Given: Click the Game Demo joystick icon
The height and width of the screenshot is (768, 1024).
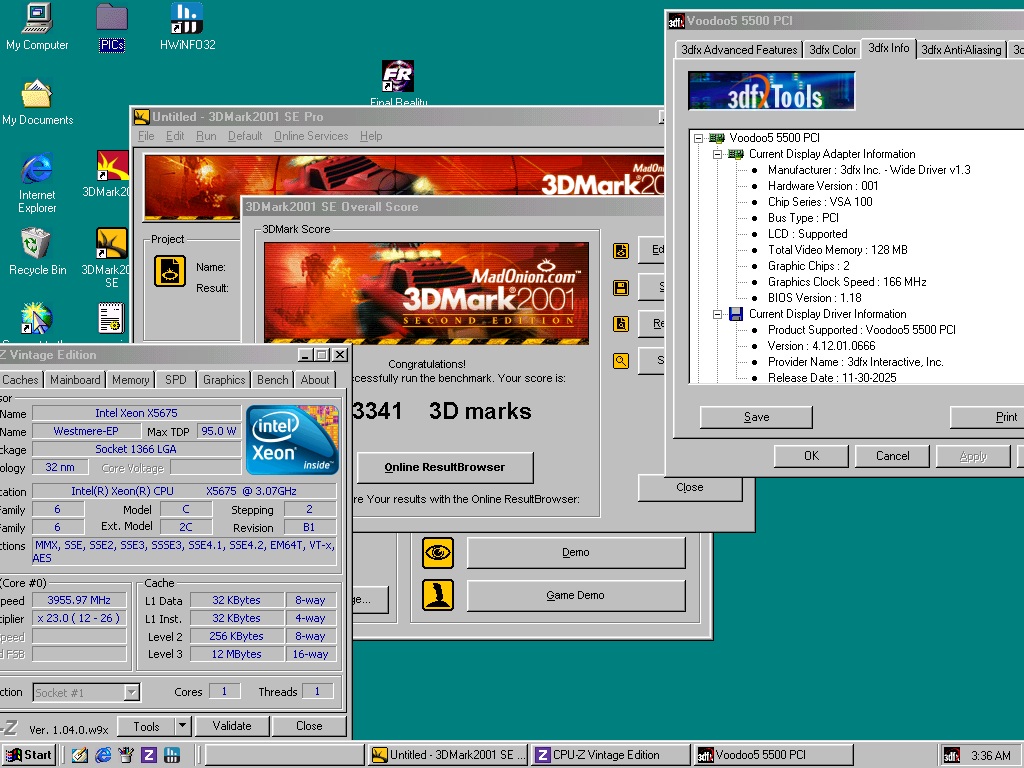Looking at the screenshot, I should [438, 595].
